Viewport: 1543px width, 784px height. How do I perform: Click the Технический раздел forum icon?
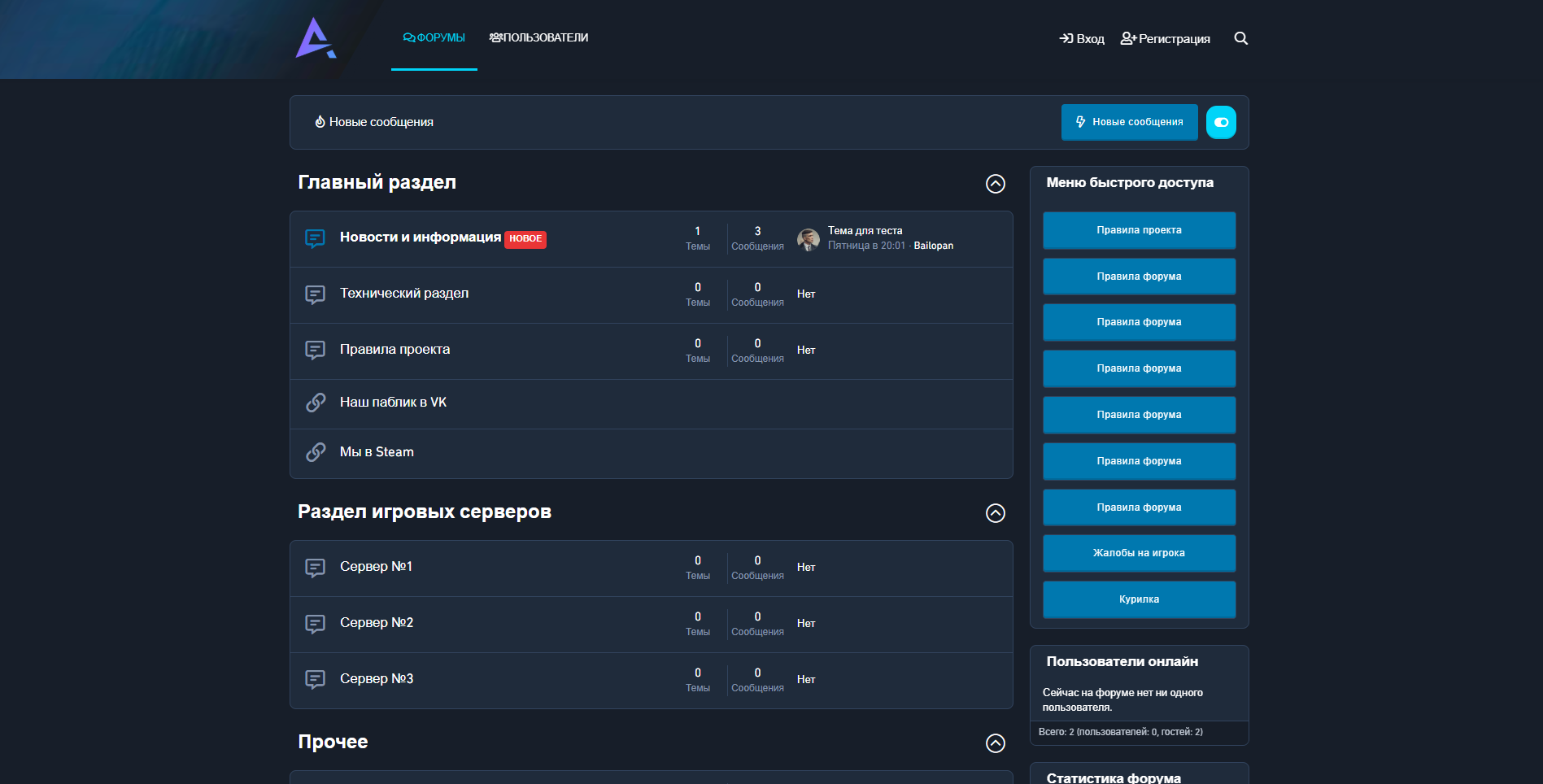pyautogui.click(x=315, y=294)
